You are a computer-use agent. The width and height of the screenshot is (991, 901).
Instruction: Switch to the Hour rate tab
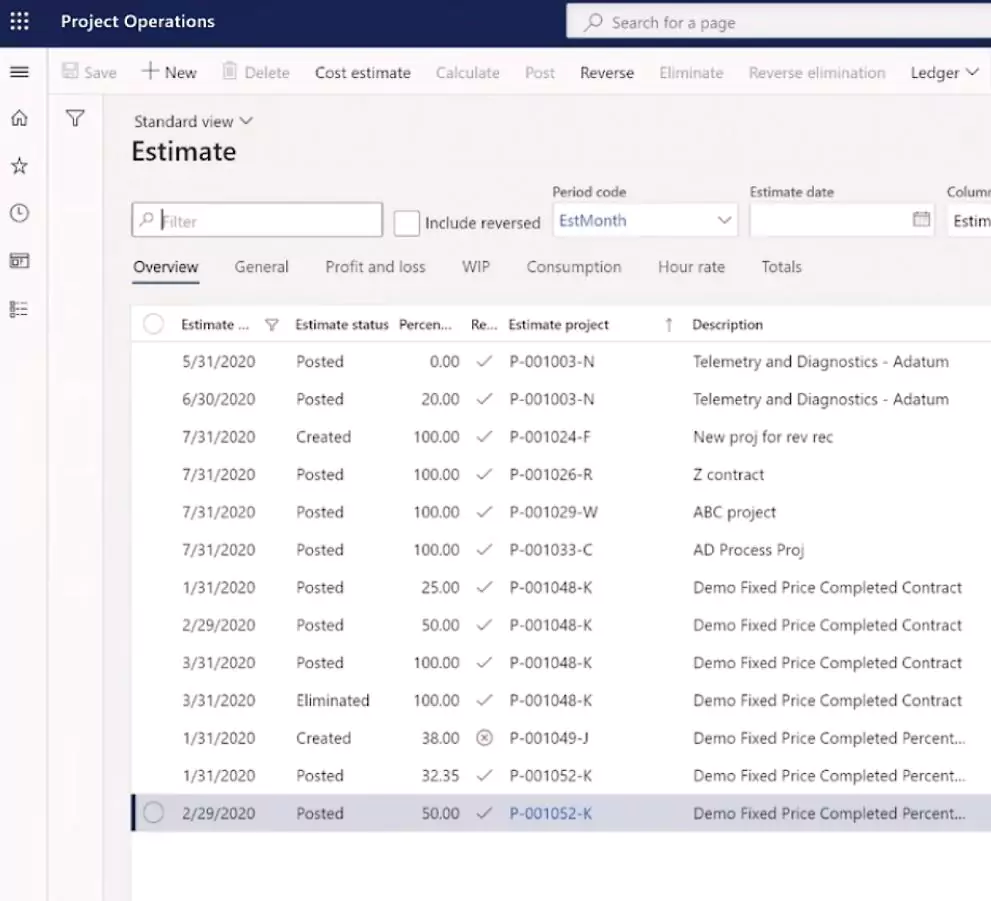tap(691, 267)
